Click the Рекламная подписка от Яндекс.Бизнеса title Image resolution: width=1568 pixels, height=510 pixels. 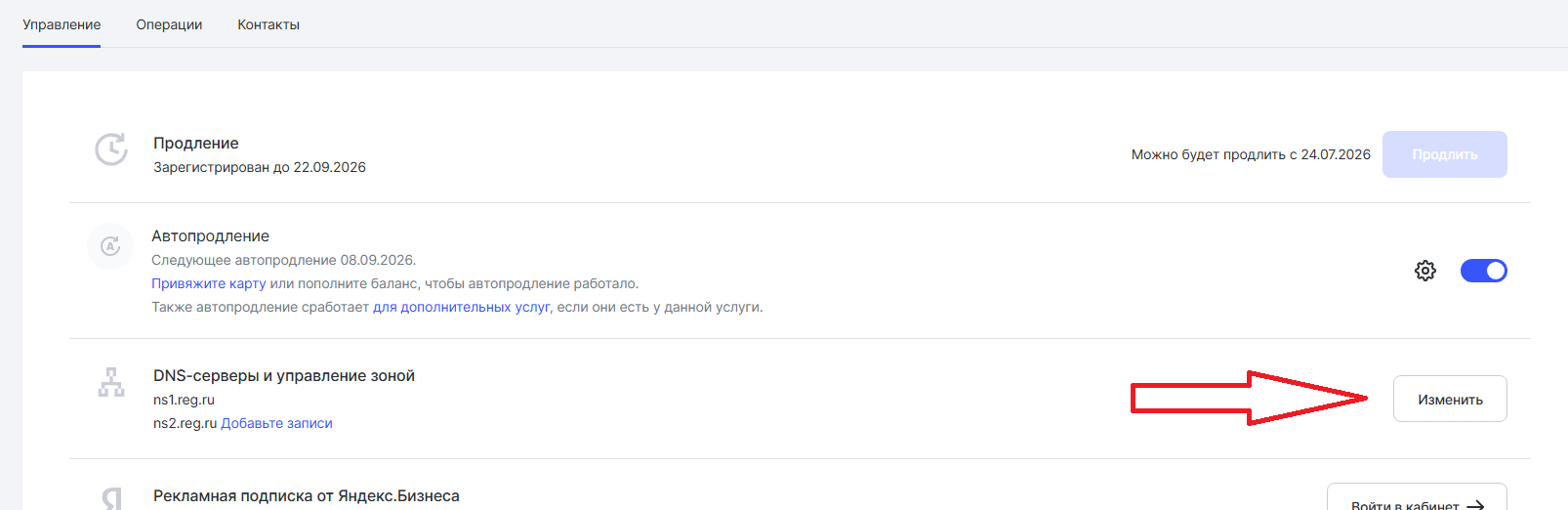pyautogui.click(x=306, y=495)
